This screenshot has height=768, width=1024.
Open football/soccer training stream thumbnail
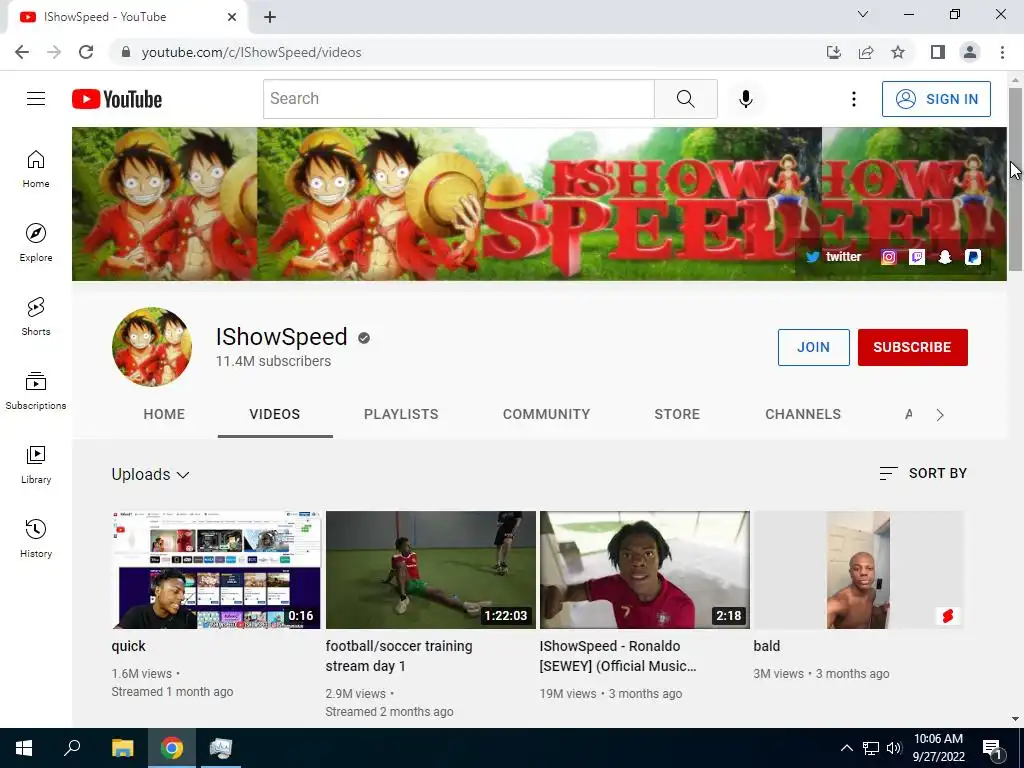coord(430,570)
